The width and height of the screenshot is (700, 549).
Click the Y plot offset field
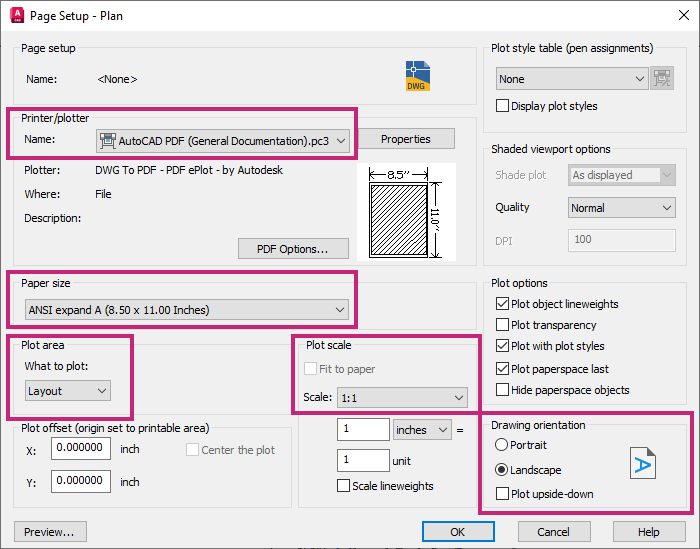(81, 481)
